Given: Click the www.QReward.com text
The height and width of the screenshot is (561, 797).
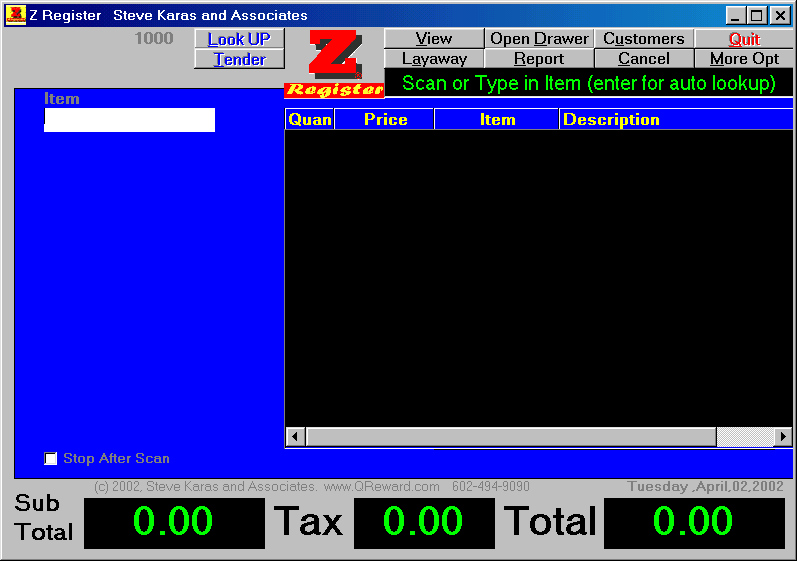Looking at the screenshot, I should tap(382, 486).
